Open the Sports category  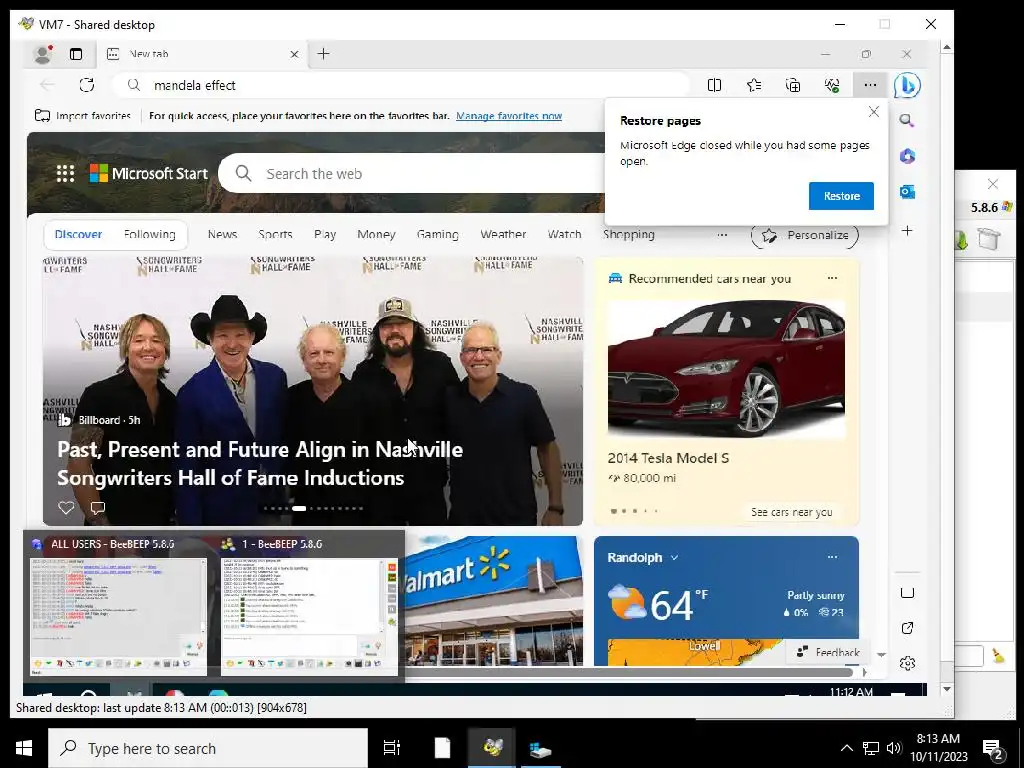275,234
